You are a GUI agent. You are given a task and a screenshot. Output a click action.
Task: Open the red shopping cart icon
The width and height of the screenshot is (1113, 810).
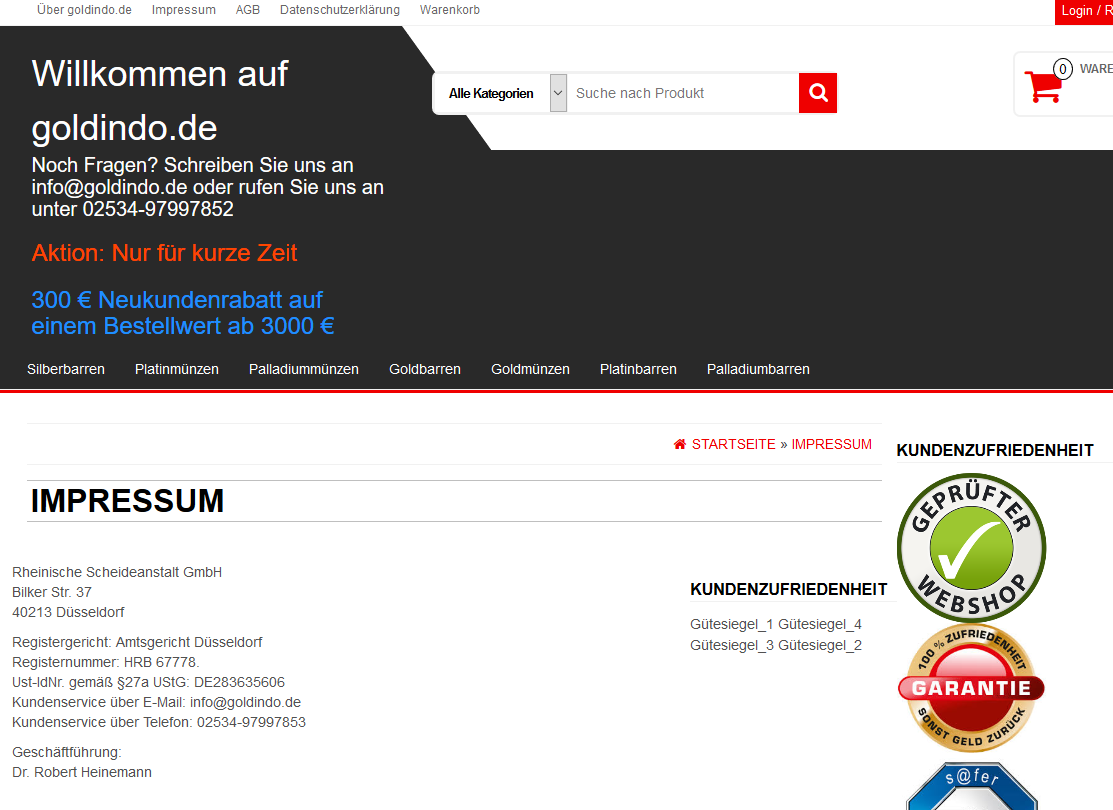point(1043,87)
